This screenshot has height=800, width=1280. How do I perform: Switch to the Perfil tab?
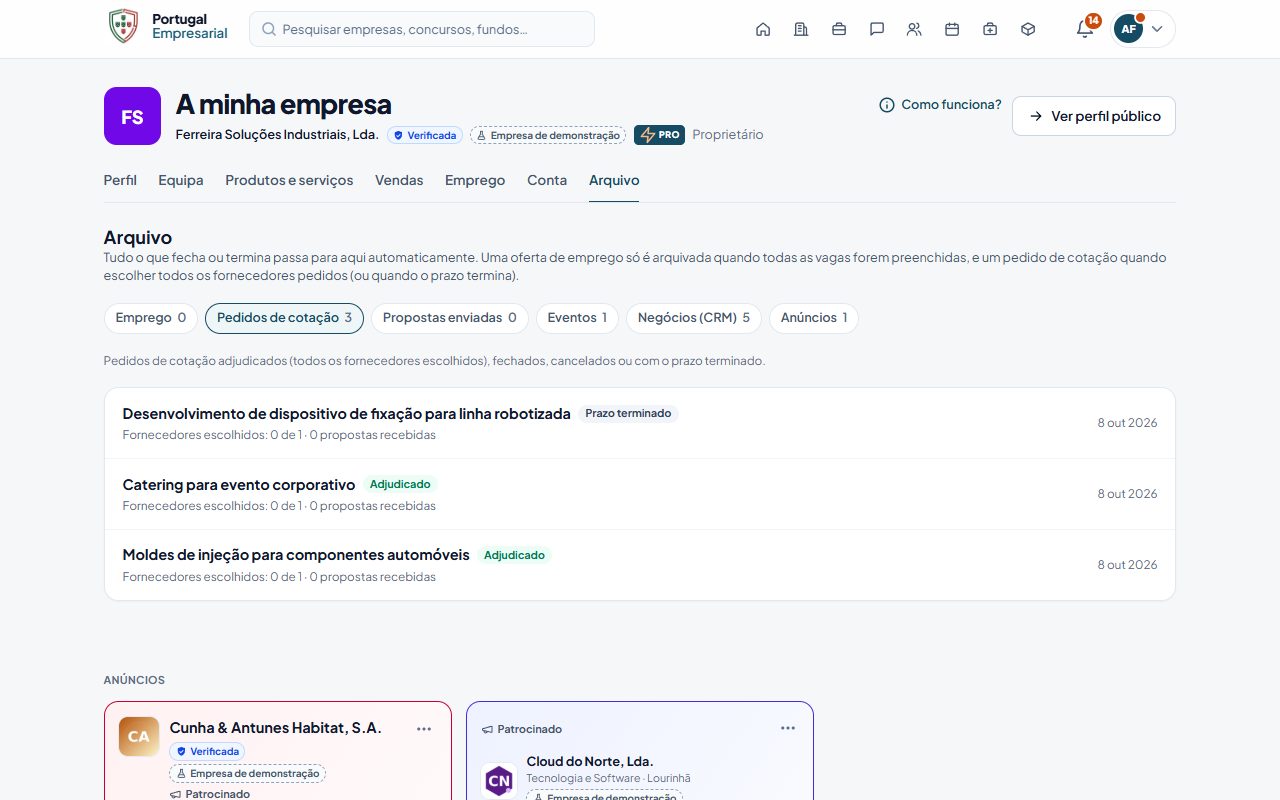120,180
